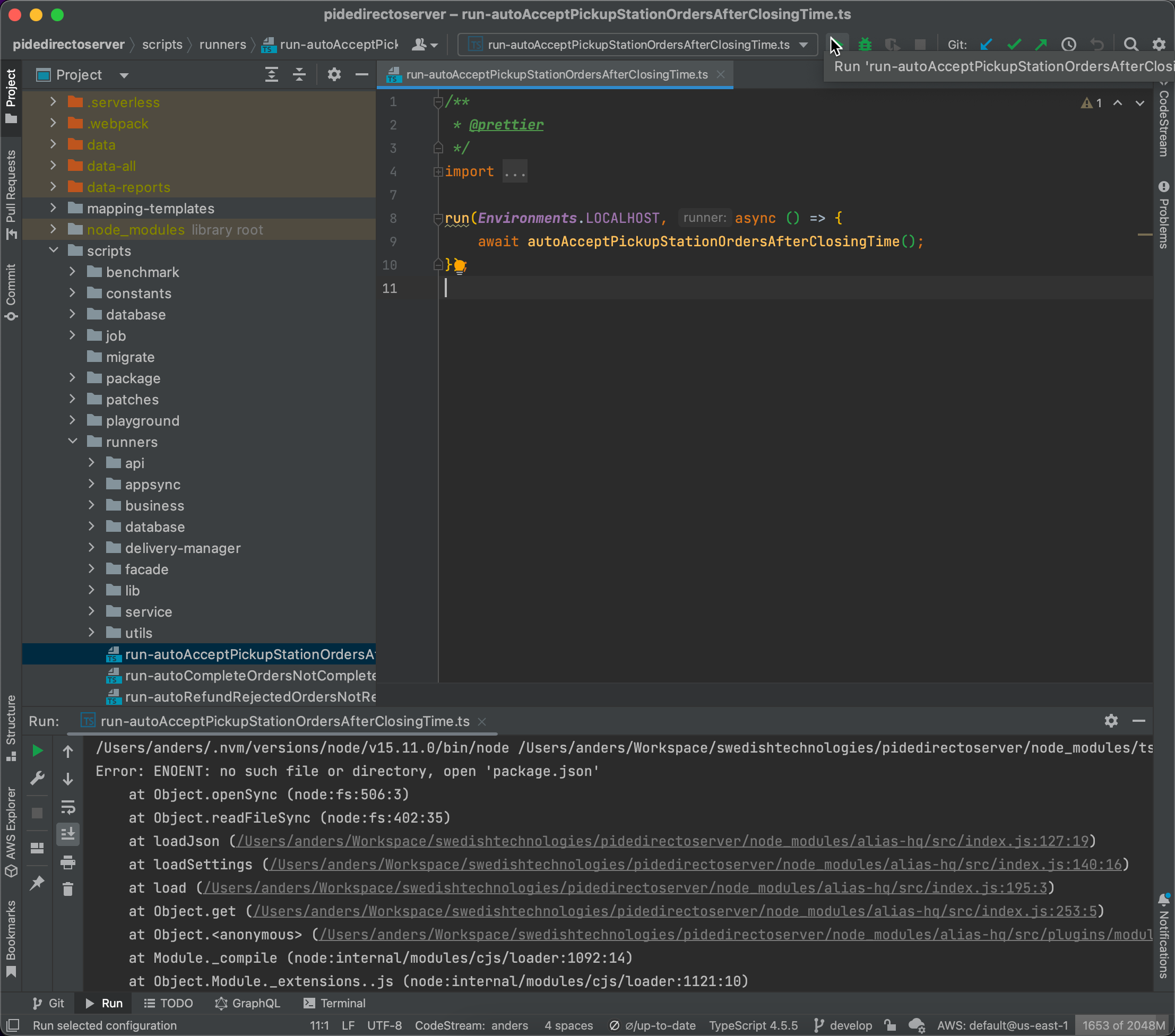This screenshot has width=1175, height=1036.
Task: Select run-autoCompleteOrdersNotComplete file in tree
Action: [249, 676]
